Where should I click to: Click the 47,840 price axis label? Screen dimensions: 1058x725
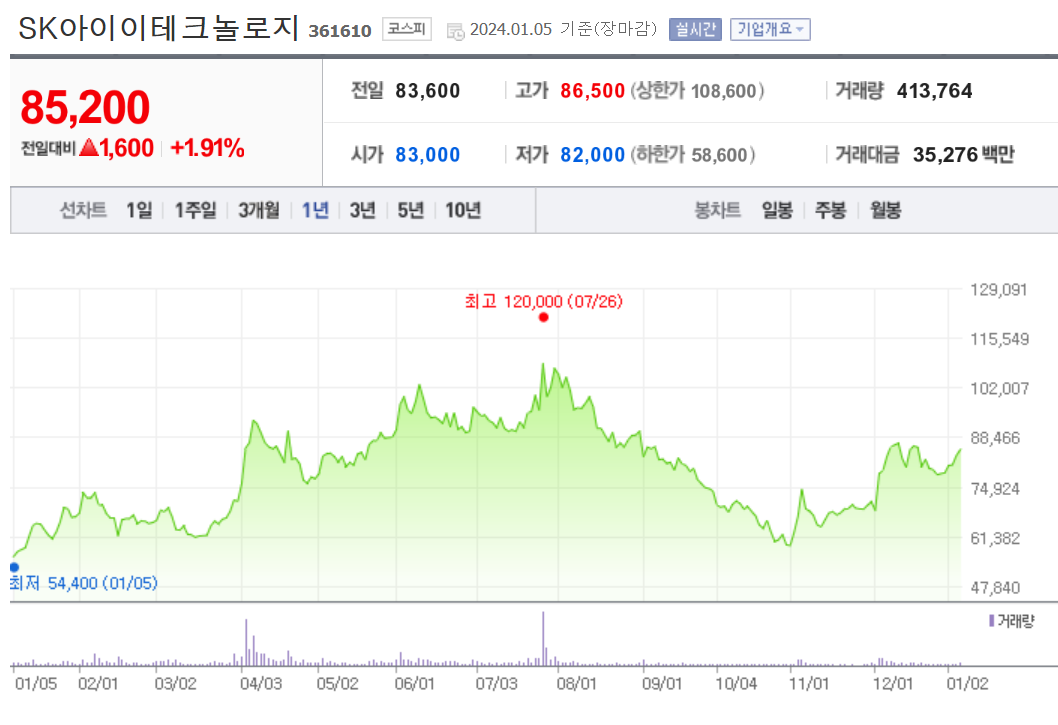(995, 587)
